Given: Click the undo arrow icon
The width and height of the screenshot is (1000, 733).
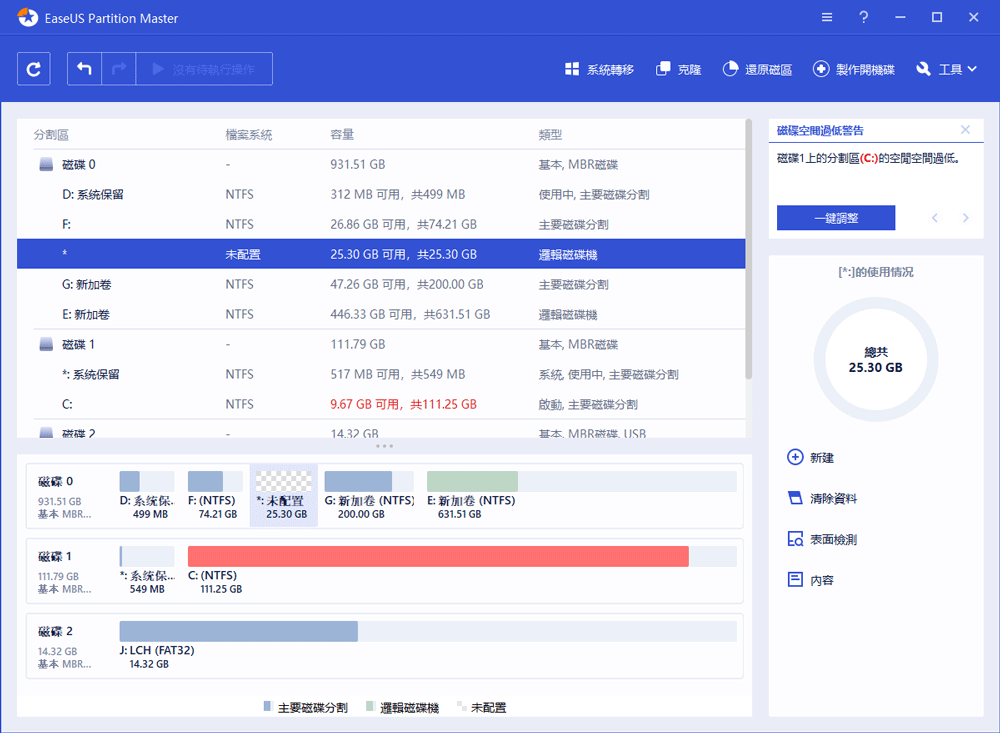Looking at the screenshot, I should [x=85, y=69].
